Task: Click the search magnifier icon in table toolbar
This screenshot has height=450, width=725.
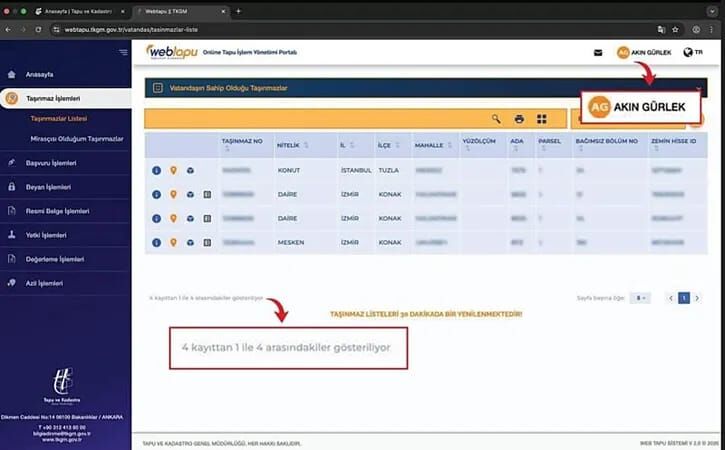Action: (x=496, y=119)
